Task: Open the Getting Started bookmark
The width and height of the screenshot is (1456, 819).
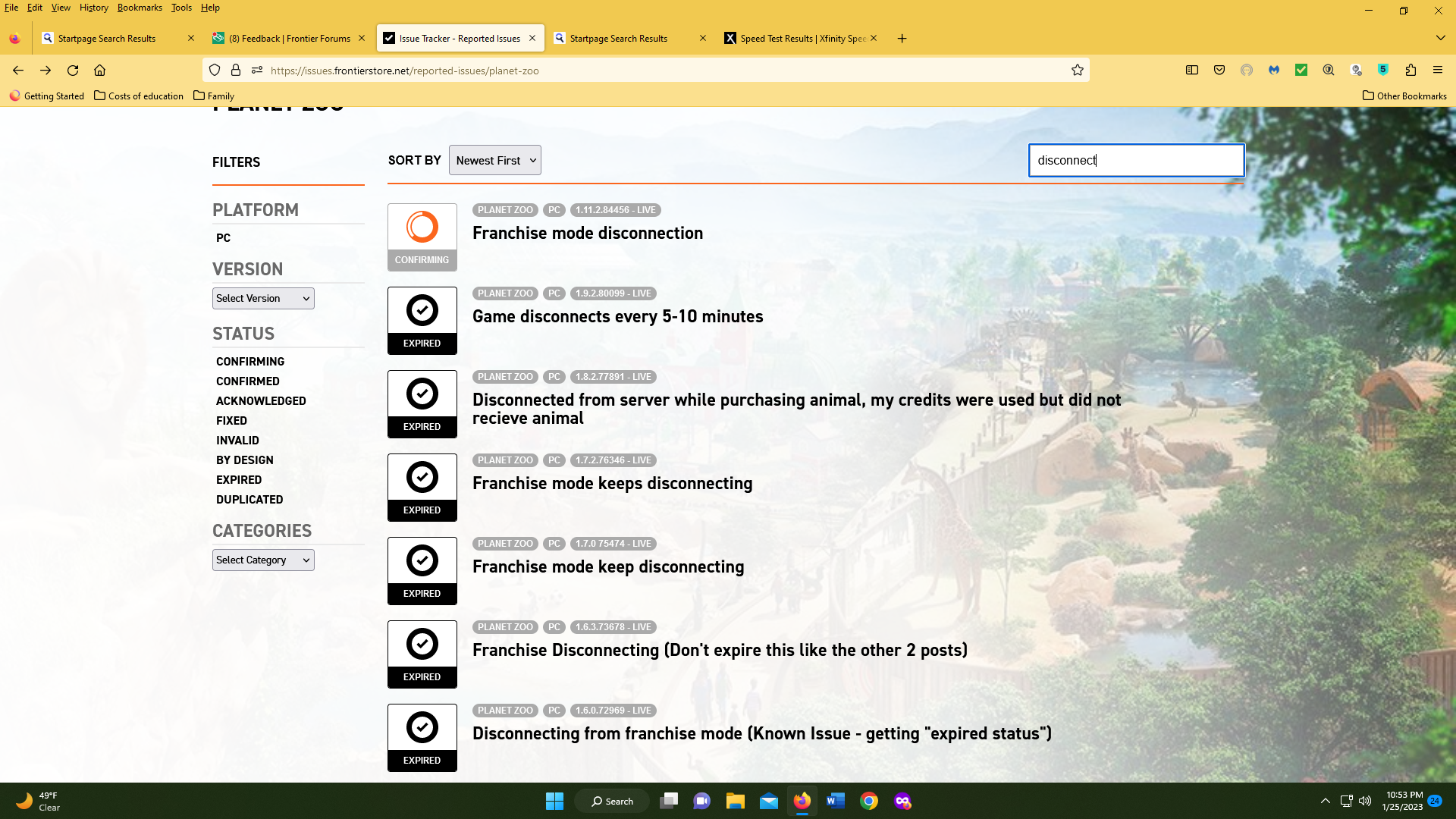Action: click(47, 96)
